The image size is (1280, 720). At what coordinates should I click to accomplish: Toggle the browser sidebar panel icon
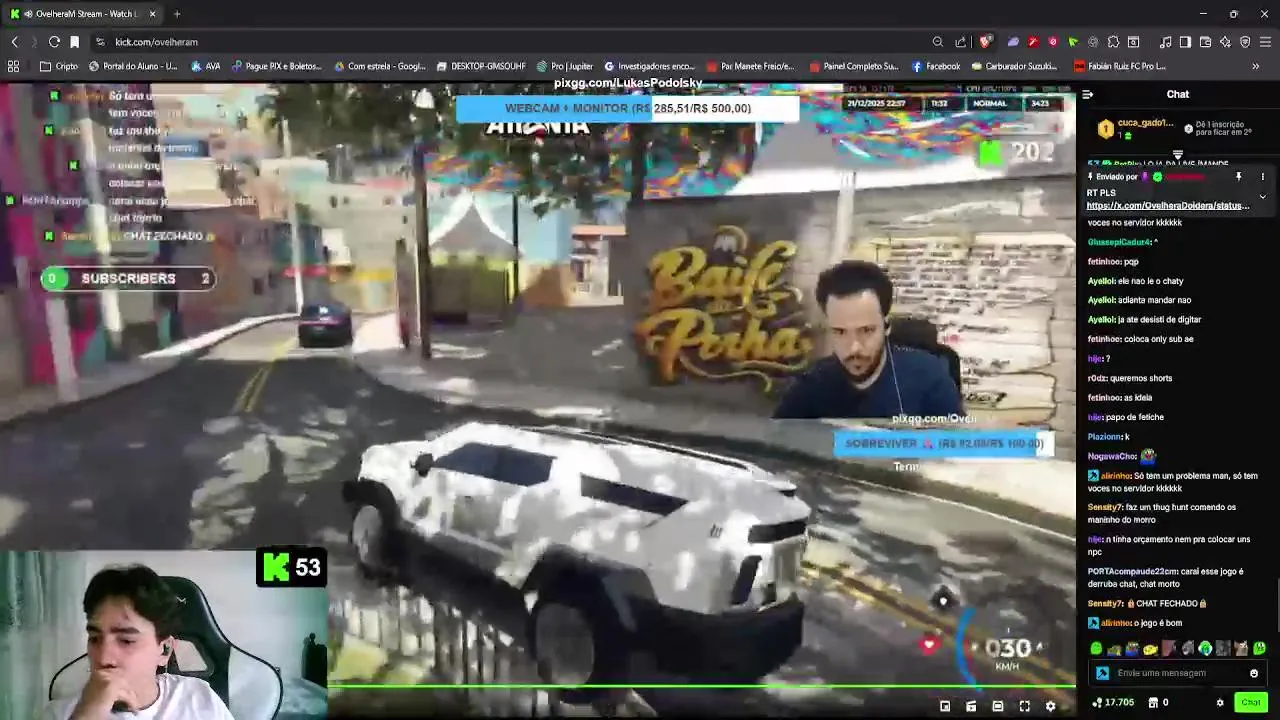tap(1185, 42)
